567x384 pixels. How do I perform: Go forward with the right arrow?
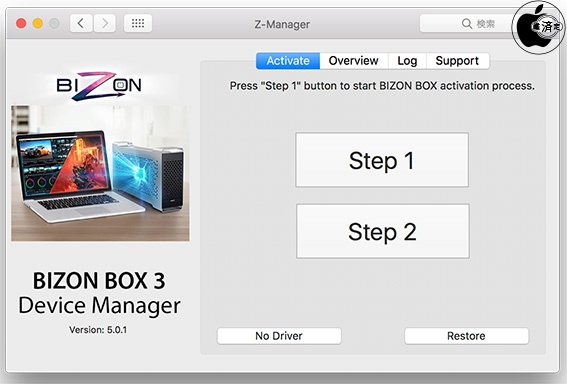(x=105, y=24)
